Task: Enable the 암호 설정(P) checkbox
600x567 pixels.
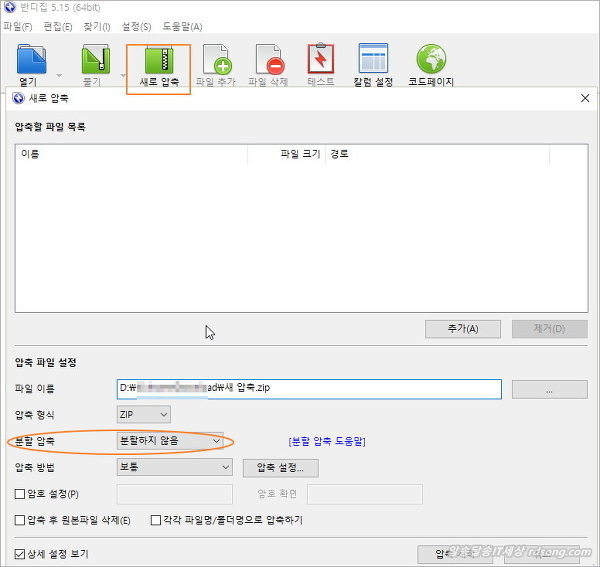Action: (x=20, y=494)
